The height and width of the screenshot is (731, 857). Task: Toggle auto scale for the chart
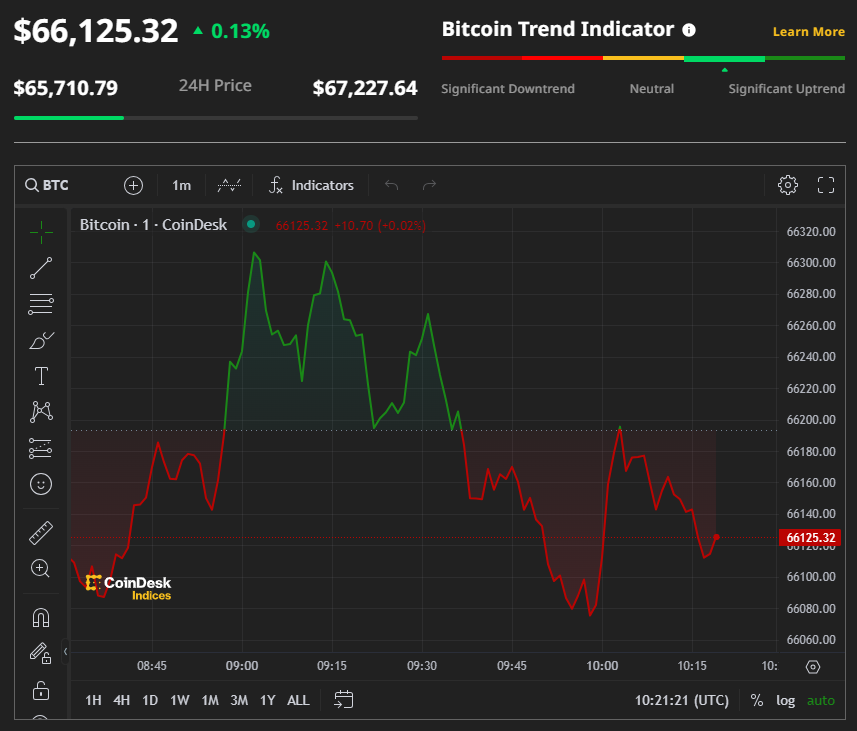click(820, 700)
